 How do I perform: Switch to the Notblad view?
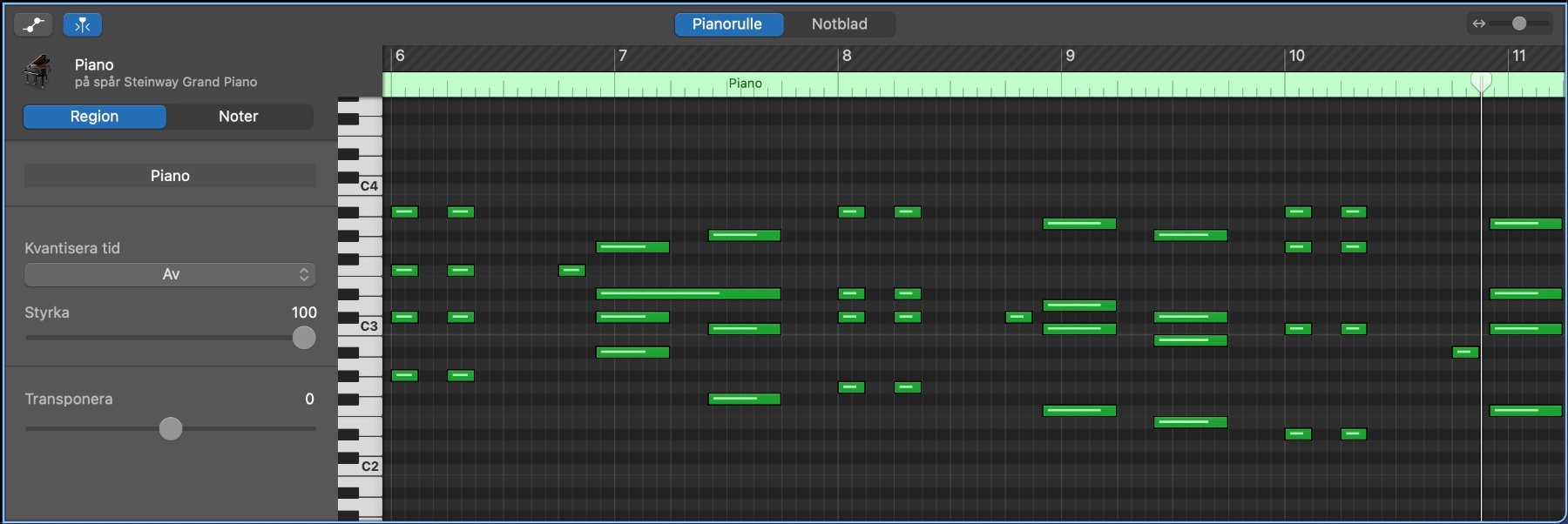[839, 24]
